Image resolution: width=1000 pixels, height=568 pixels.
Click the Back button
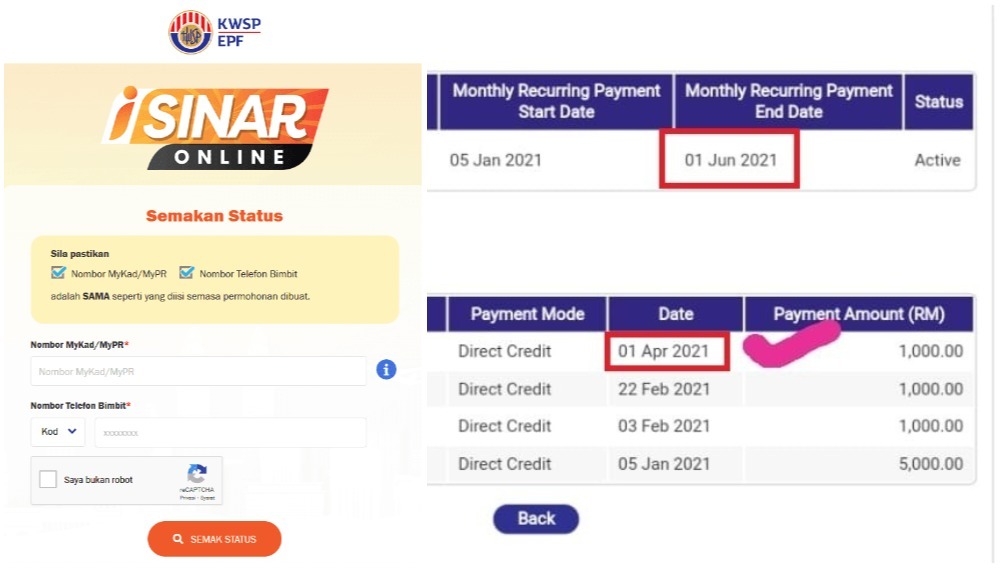pos(536,519)
